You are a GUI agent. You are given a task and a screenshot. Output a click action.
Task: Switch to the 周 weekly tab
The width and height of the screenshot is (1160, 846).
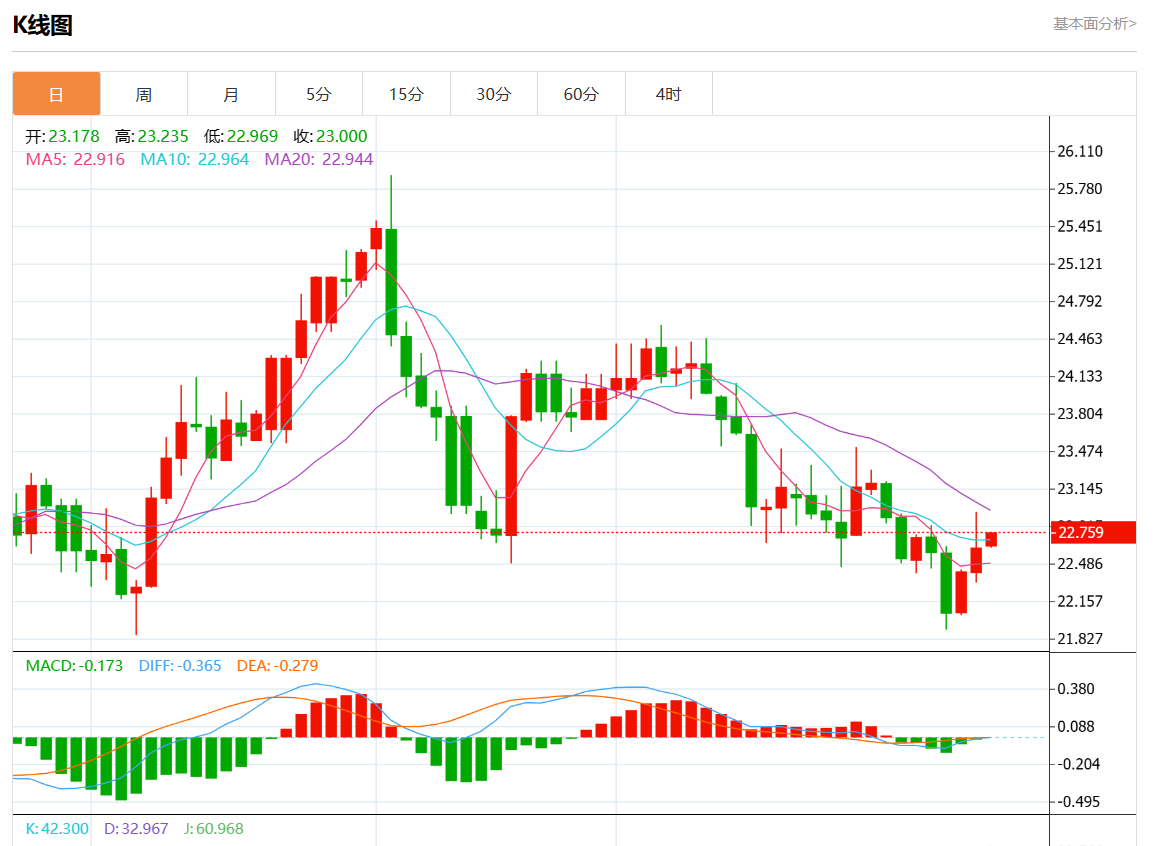(x=144, y=94)
